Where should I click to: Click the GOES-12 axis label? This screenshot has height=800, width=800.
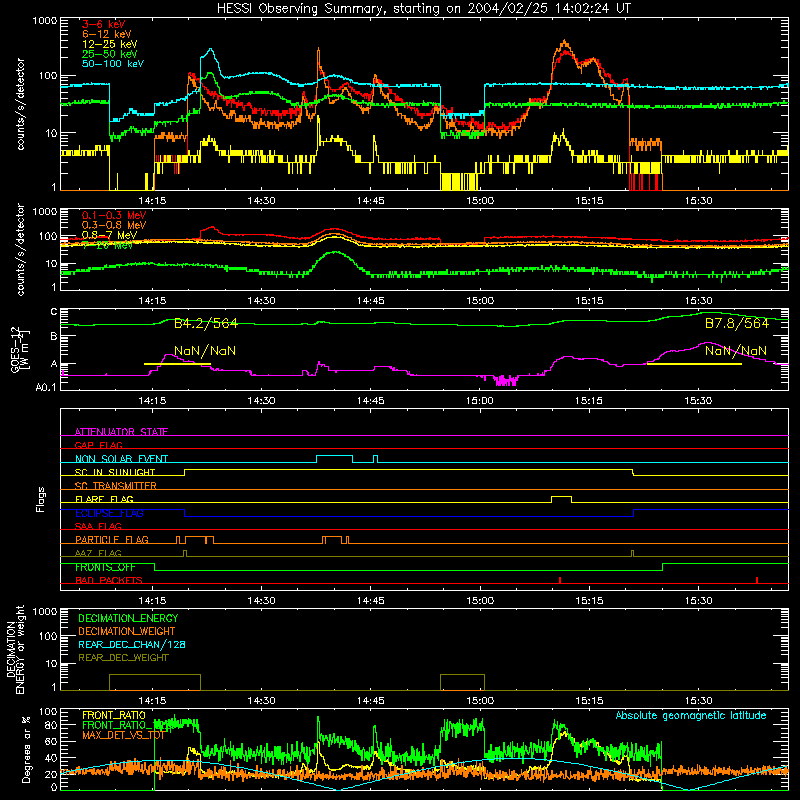(20, 350)
